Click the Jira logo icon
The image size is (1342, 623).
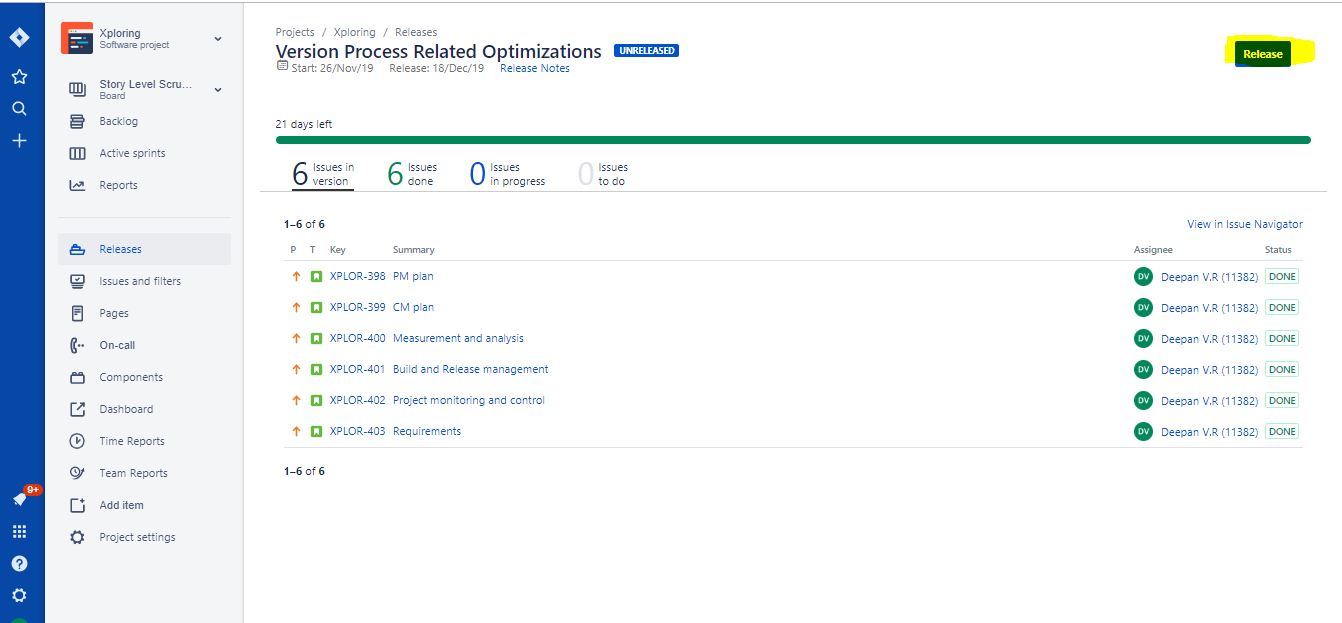click(19, 38)
